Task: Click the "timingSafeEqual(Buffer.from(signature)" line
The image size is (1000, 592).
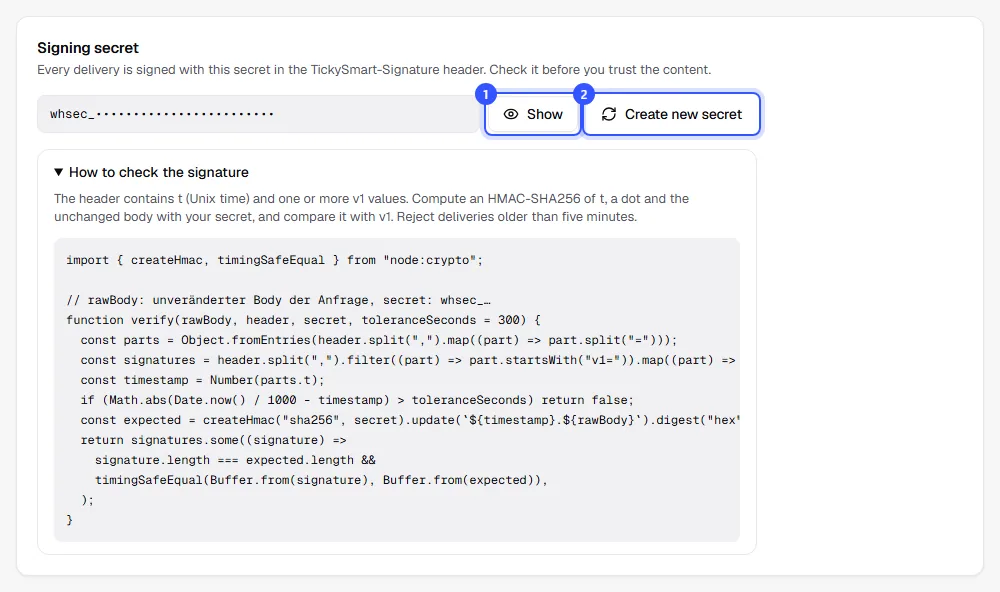Action: (x=321, y=480)
